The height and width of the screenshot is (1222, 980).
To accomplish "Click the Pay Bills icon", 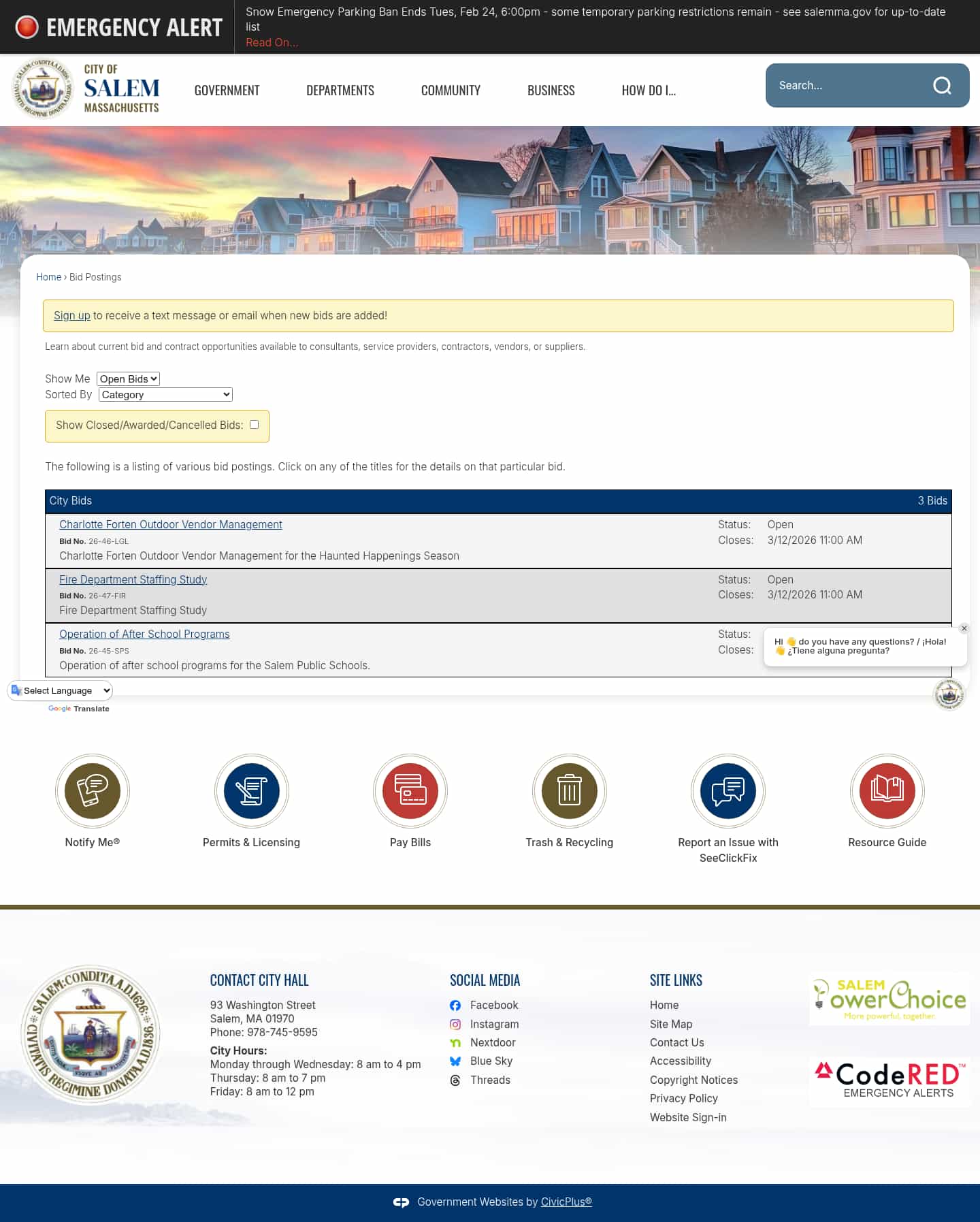I will pos(410,791).
